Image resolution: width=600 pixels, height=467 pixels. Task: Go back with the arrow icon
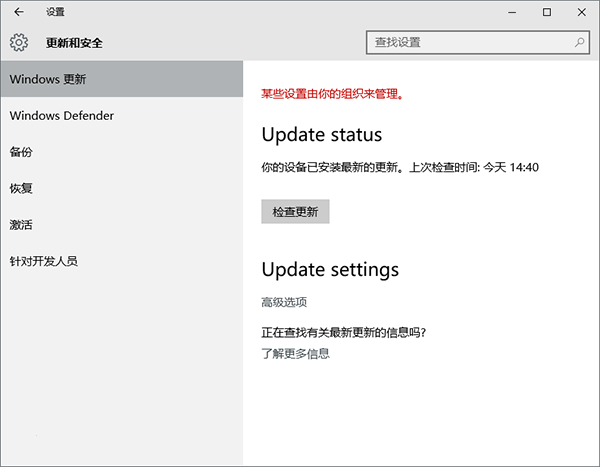click(19, 12)
